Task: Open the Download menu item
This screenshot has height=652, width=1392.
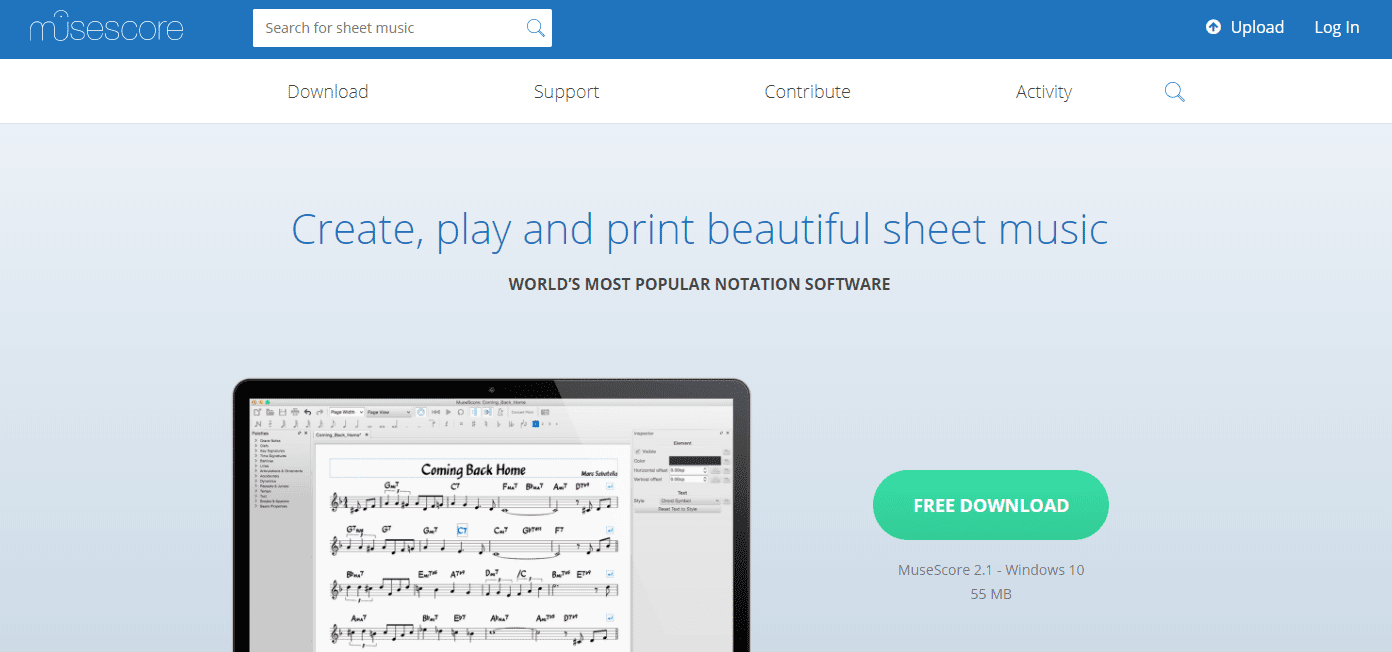Action: (328, 92)
